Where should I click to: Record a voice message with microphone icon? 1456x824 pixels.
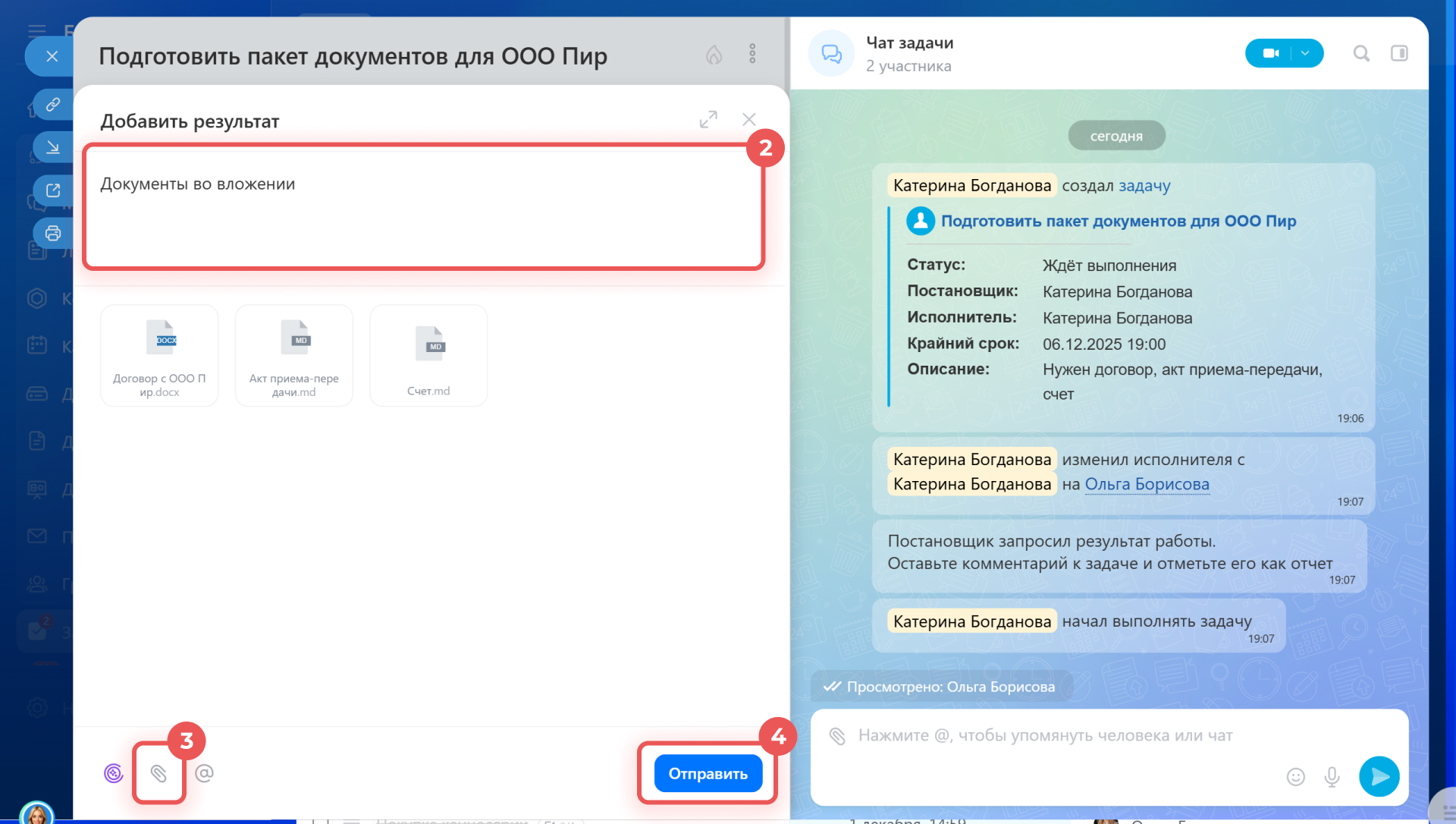click(x=1332, y=776)
